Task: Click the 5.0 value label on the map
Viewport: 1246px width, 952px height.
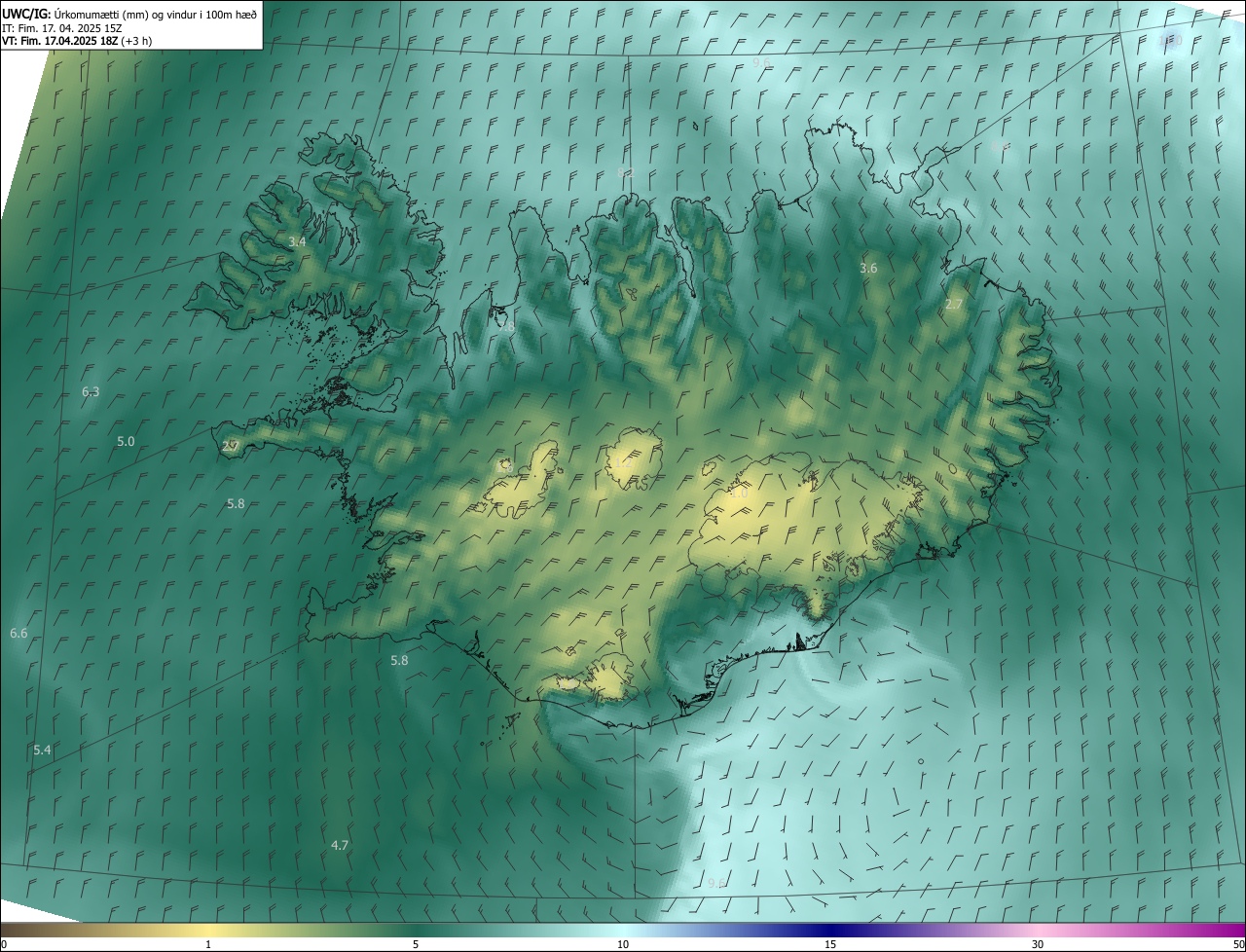Action: tap(126, 442)
